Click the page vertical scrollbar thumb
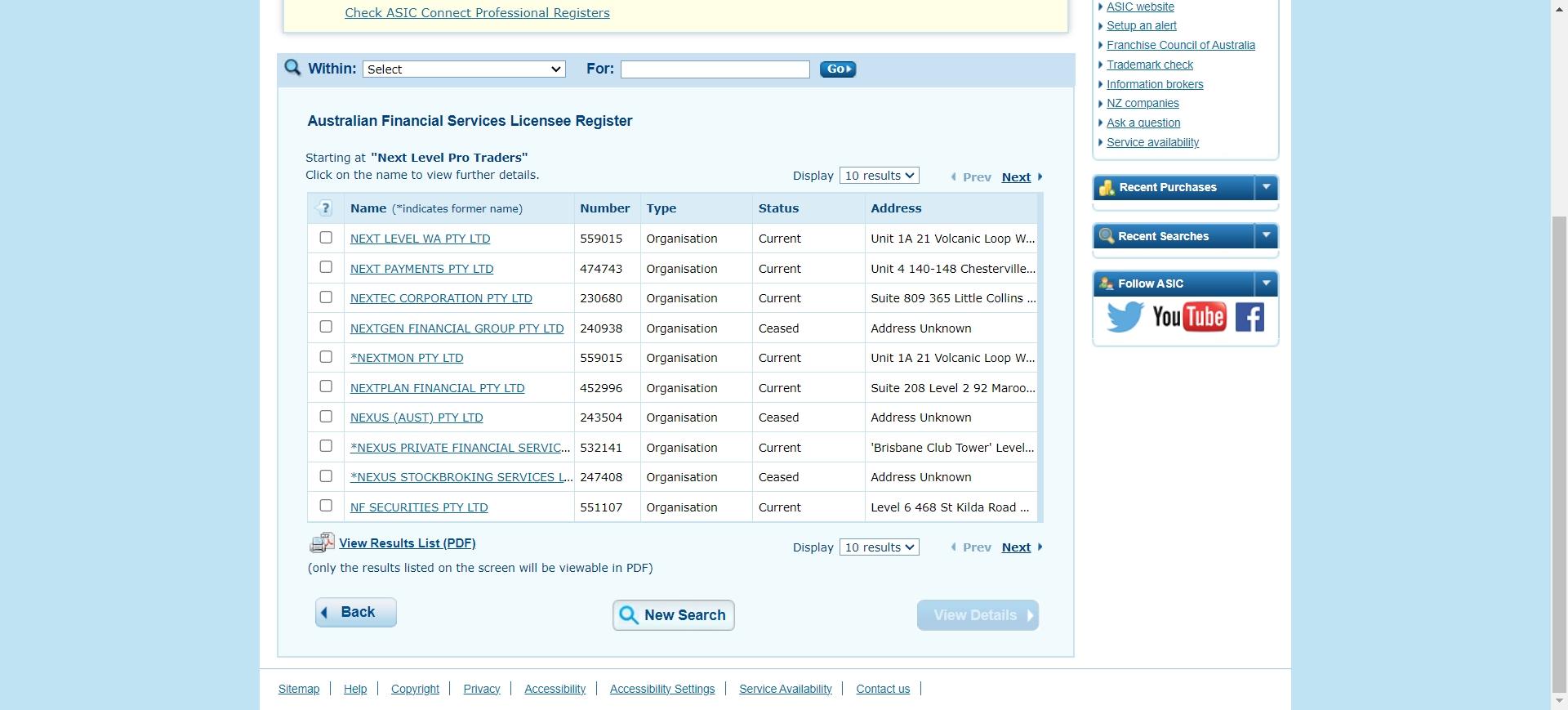Screen dimensions: 1568x710 [1559, 453]
